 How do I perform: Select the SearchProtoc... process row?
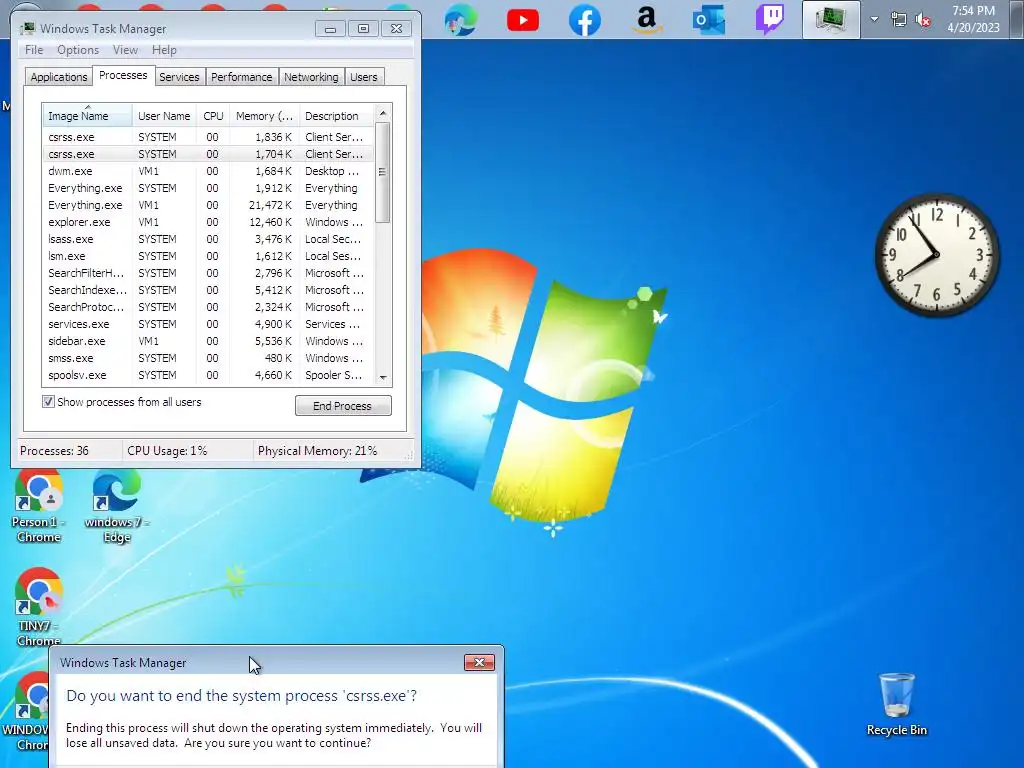(208, 307)
